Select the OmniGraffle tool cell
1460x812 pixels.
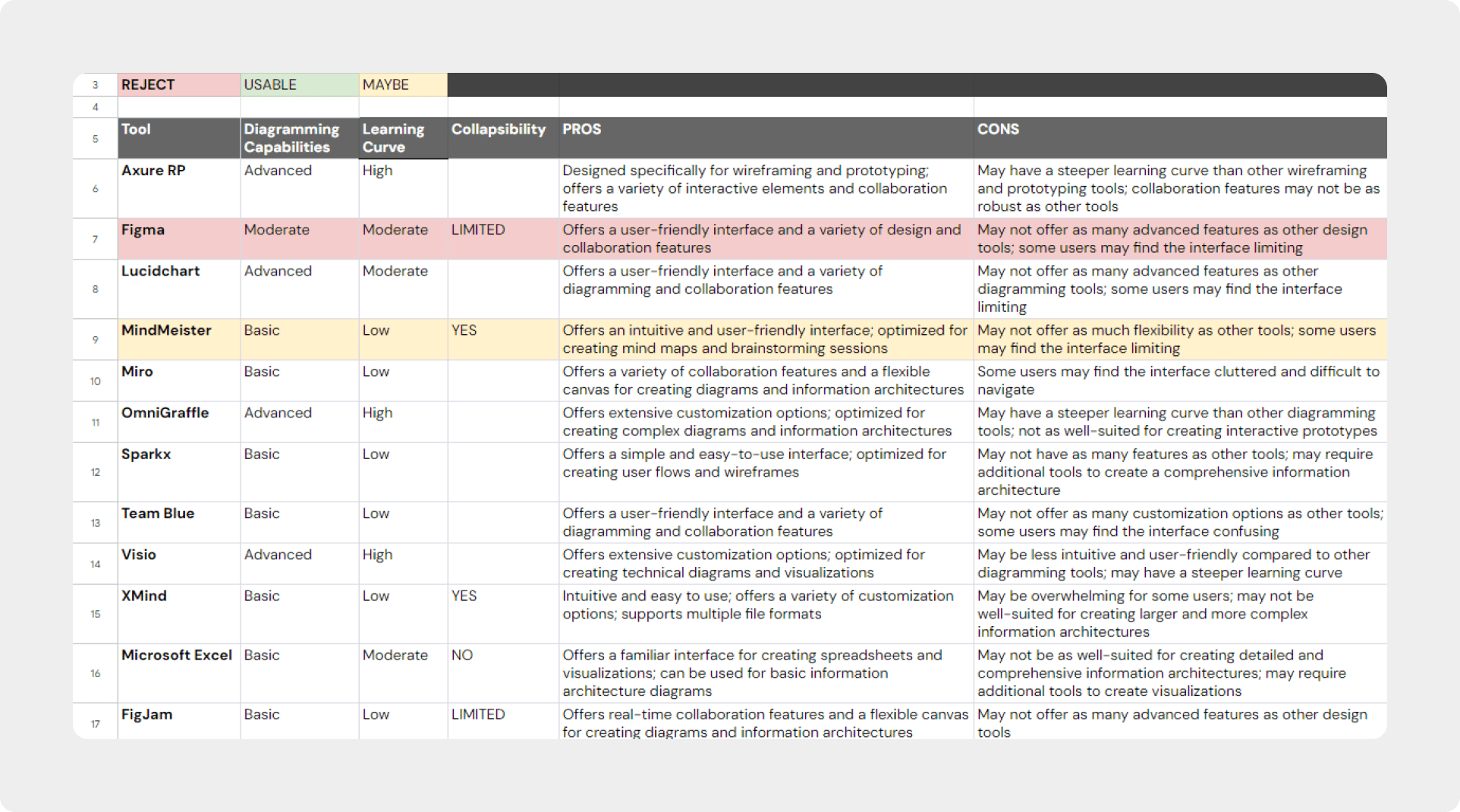point(179,422)
